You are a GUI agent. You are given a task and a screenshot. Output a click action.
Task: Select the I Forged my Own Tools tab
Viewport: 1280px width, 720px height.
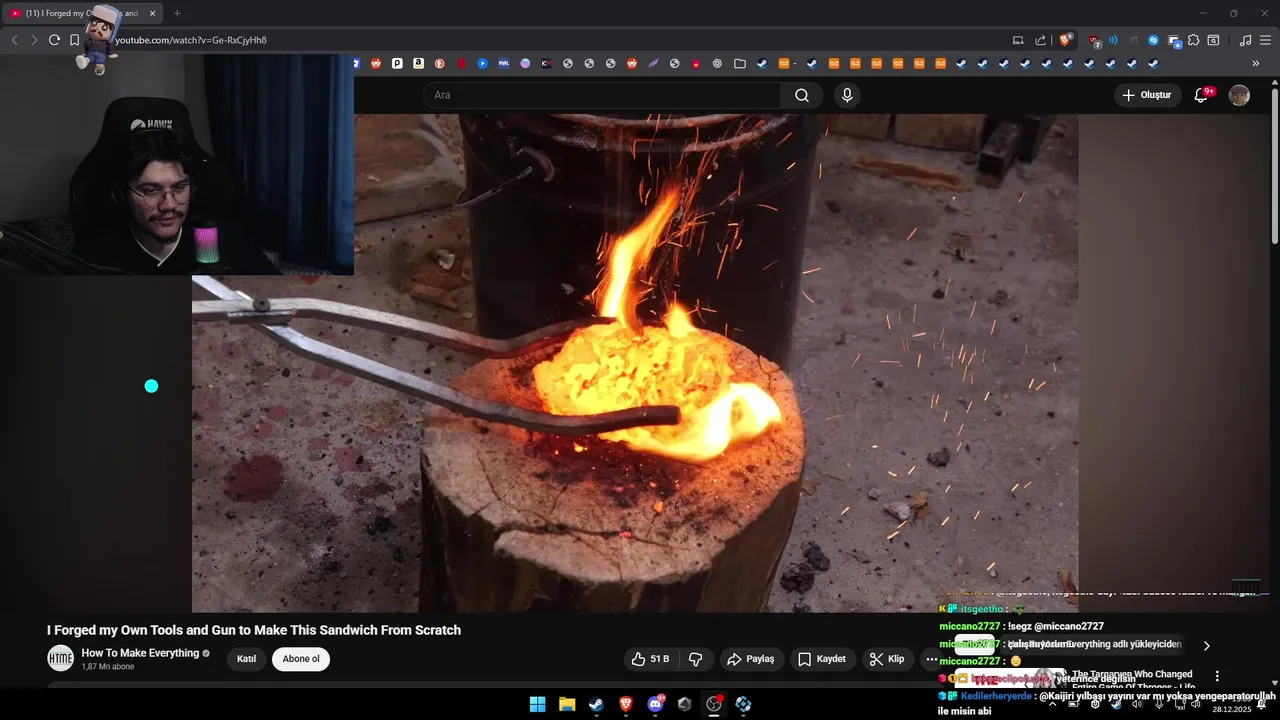tap(82, 13)
